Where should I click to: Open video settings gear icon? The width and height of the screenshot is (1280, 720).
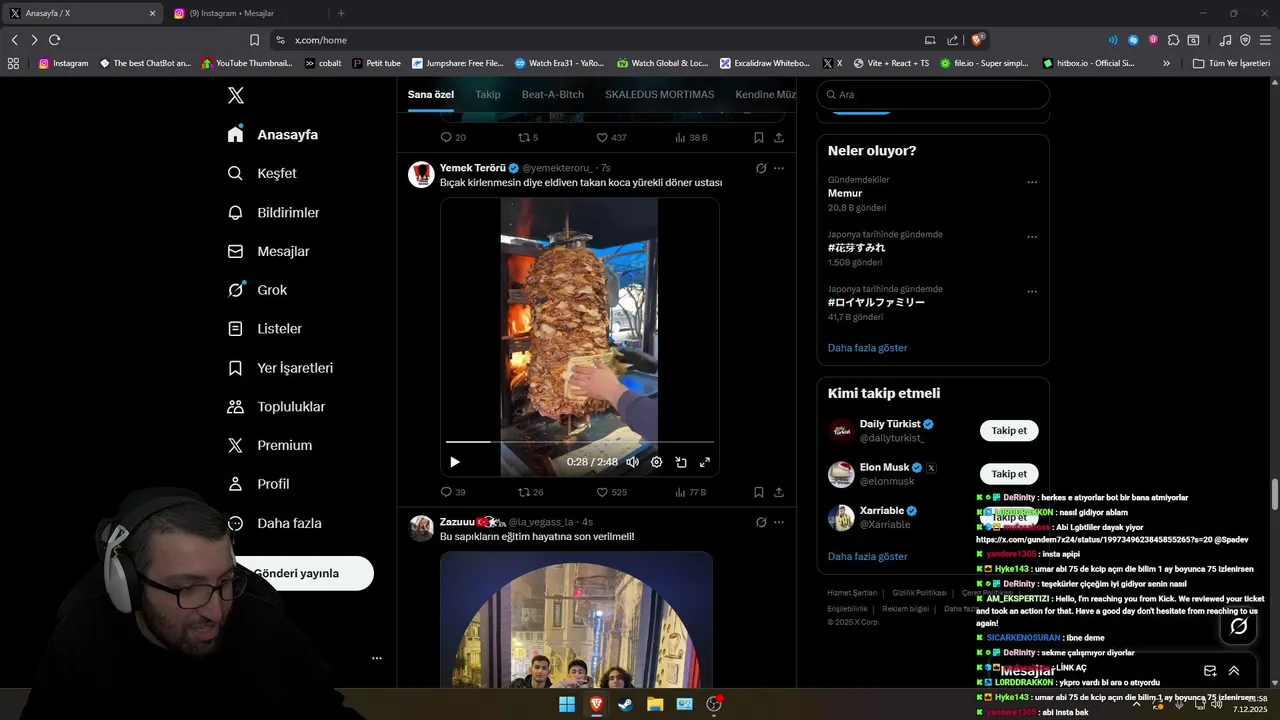657,462
